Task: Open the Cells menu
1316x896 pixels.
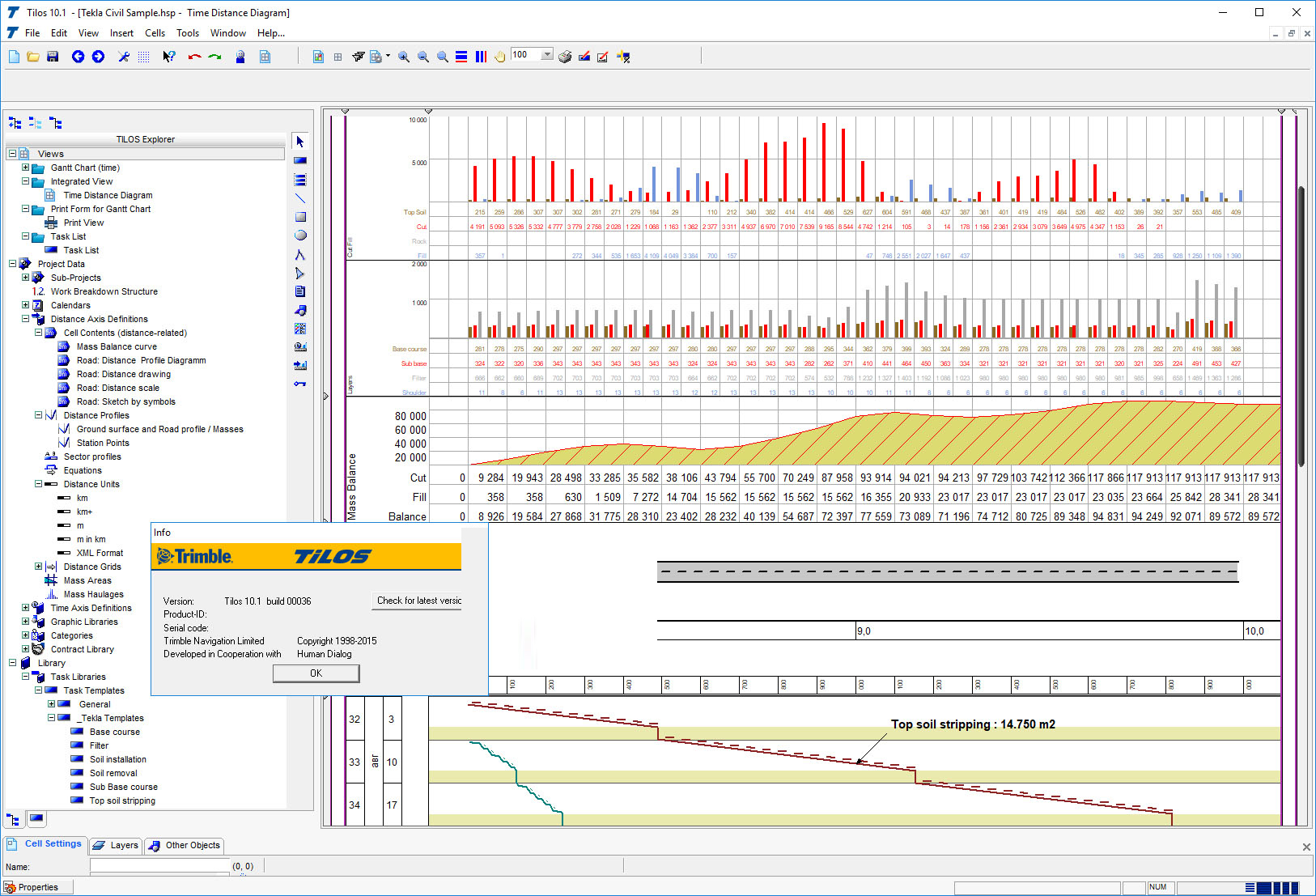Action: pyautogui.click(x=155, y=33)
